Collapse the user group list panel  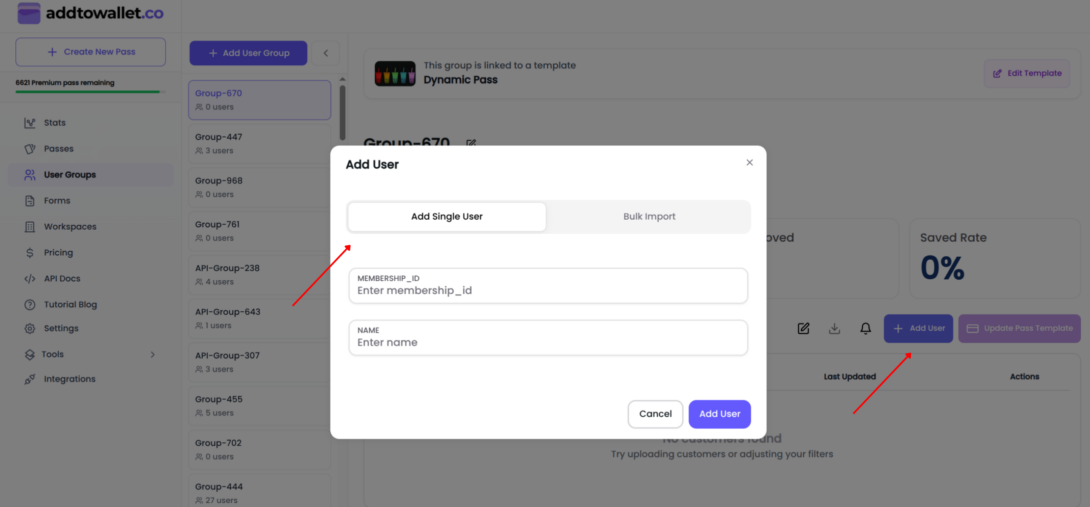pyautogui.click(x=325, y=53)
